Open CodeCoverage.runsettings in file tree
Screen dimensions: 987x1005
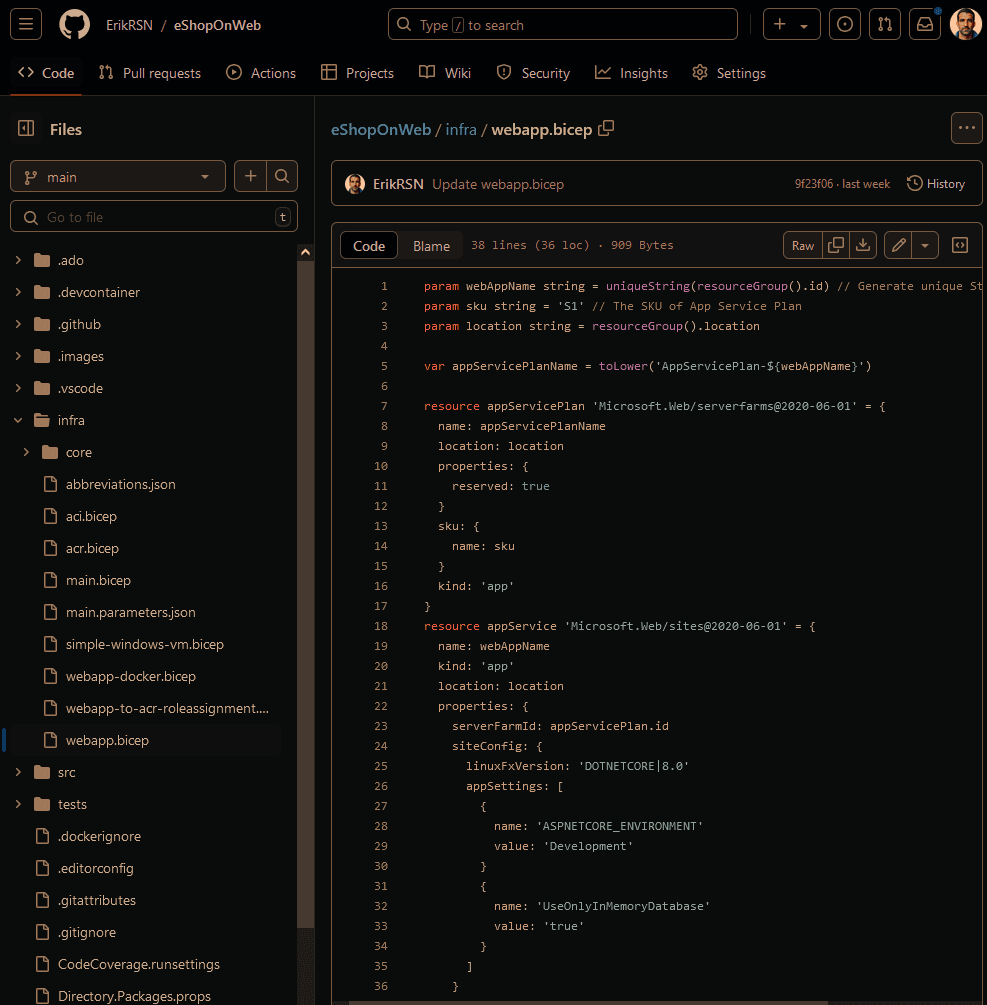pyautogui.click(x=138, y=965)
